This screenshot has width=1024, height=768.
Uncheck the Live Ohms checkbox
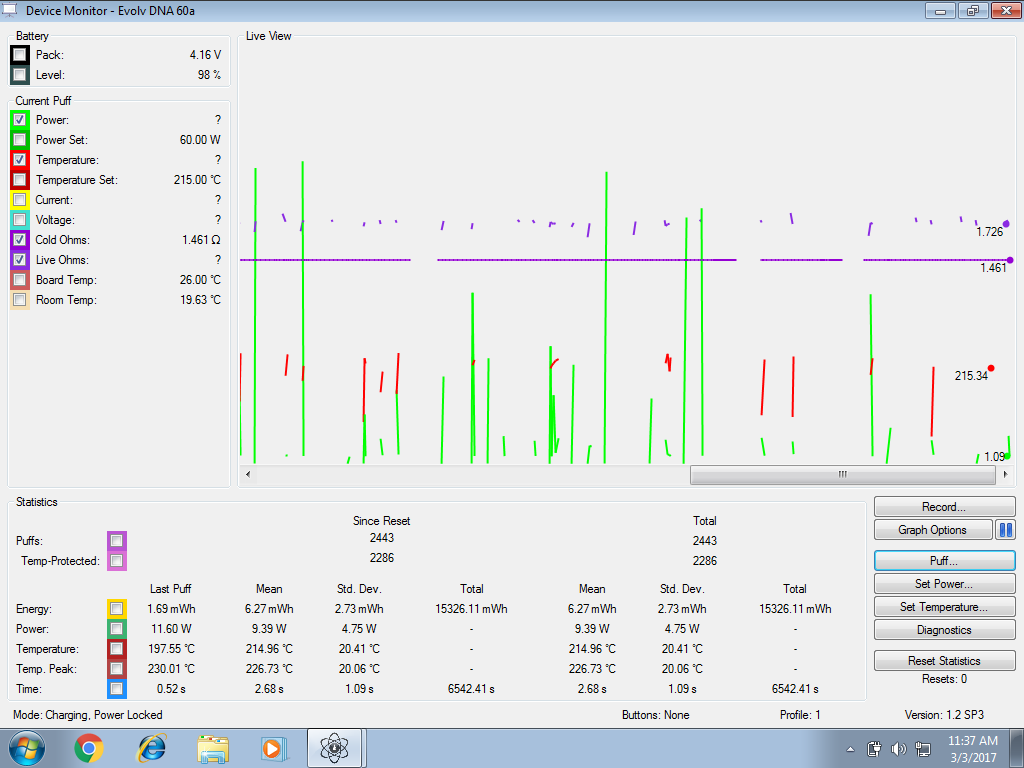pyautogui.click(x=20, y=260)
